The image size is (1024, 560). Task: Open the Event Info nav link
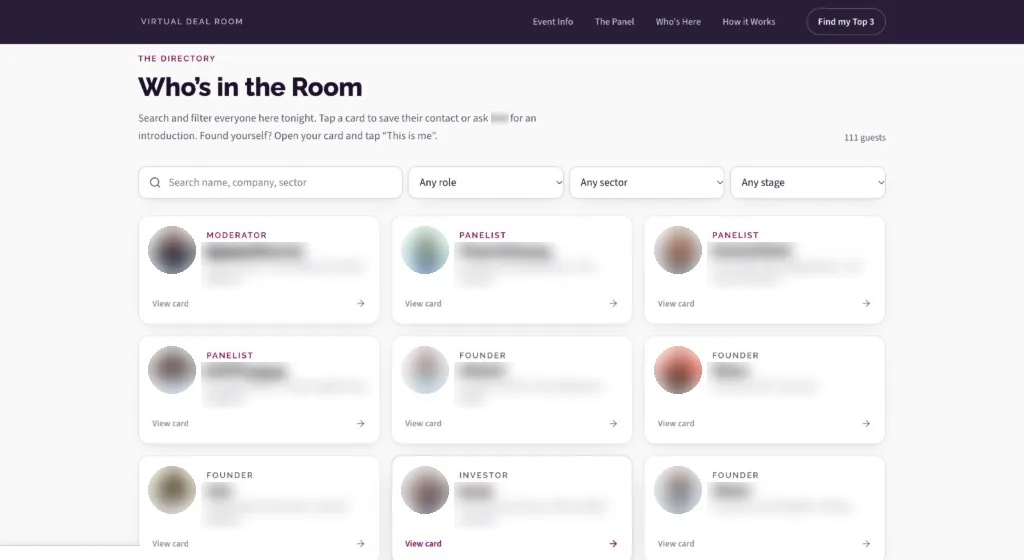point(552,22)
